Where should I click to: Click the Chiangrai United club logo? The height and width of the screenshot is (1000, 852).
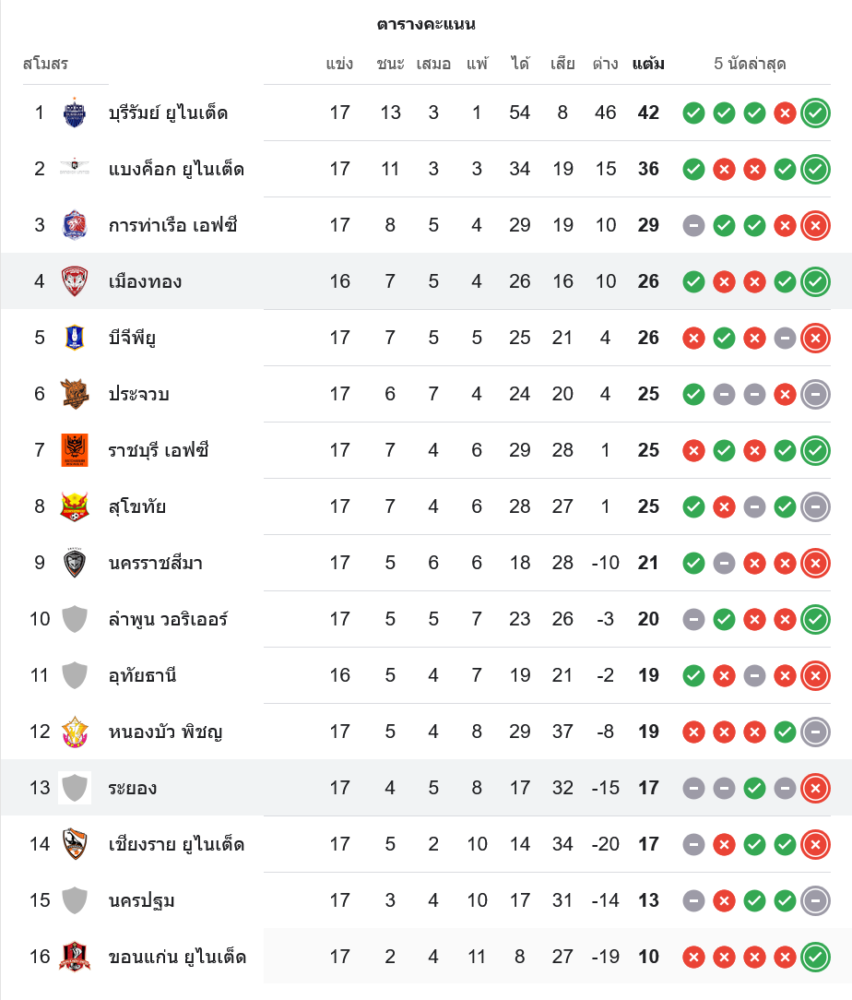tap(75, 844)
